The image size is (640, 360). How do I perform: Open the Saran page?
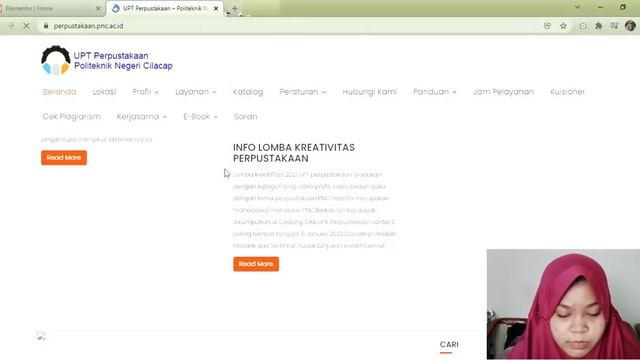pyautogui.click(x=245, y=117)
